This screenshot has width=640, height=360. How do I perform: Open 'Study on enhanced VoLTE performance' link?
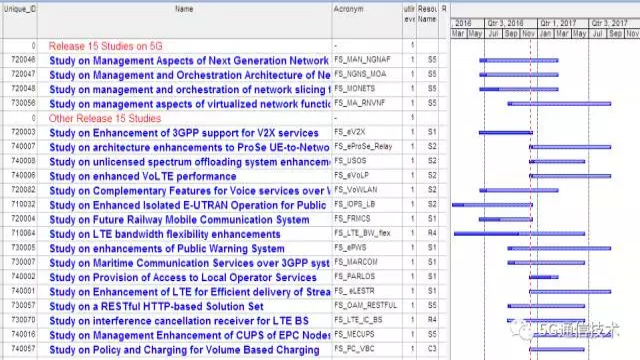point(143,176)
